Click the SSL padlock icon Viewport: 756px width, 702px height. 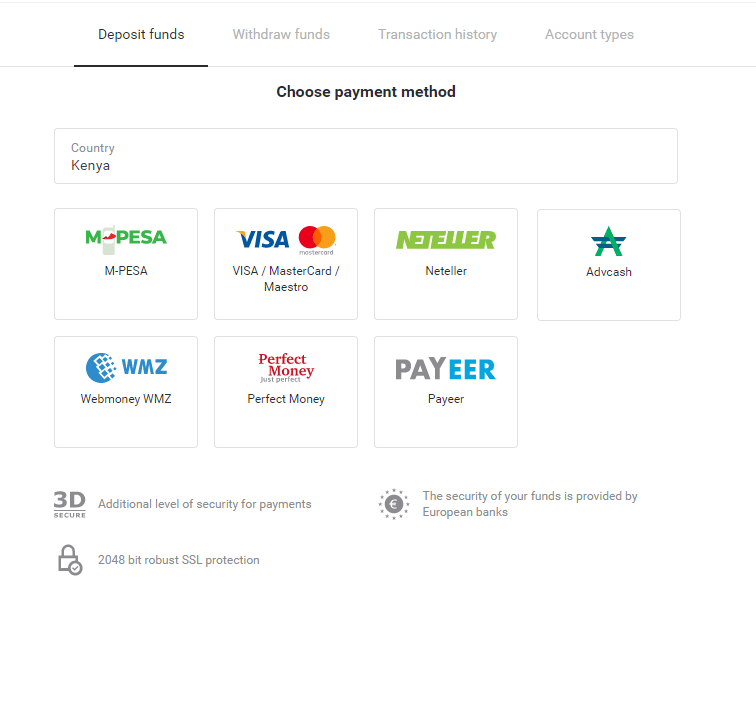coord(69,560)
